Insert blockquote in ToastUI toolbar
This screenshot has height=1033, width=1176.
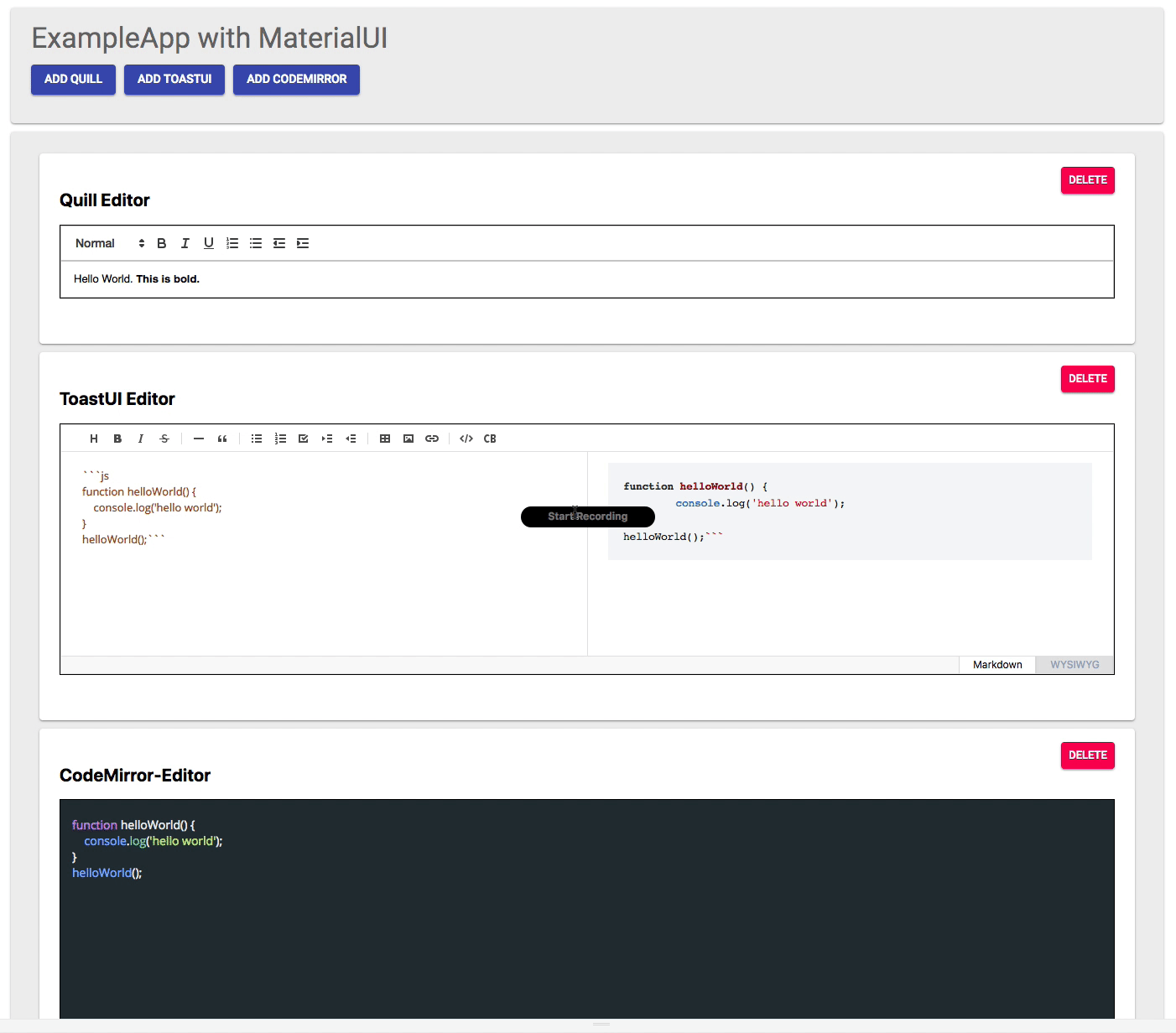coord(222,439)
